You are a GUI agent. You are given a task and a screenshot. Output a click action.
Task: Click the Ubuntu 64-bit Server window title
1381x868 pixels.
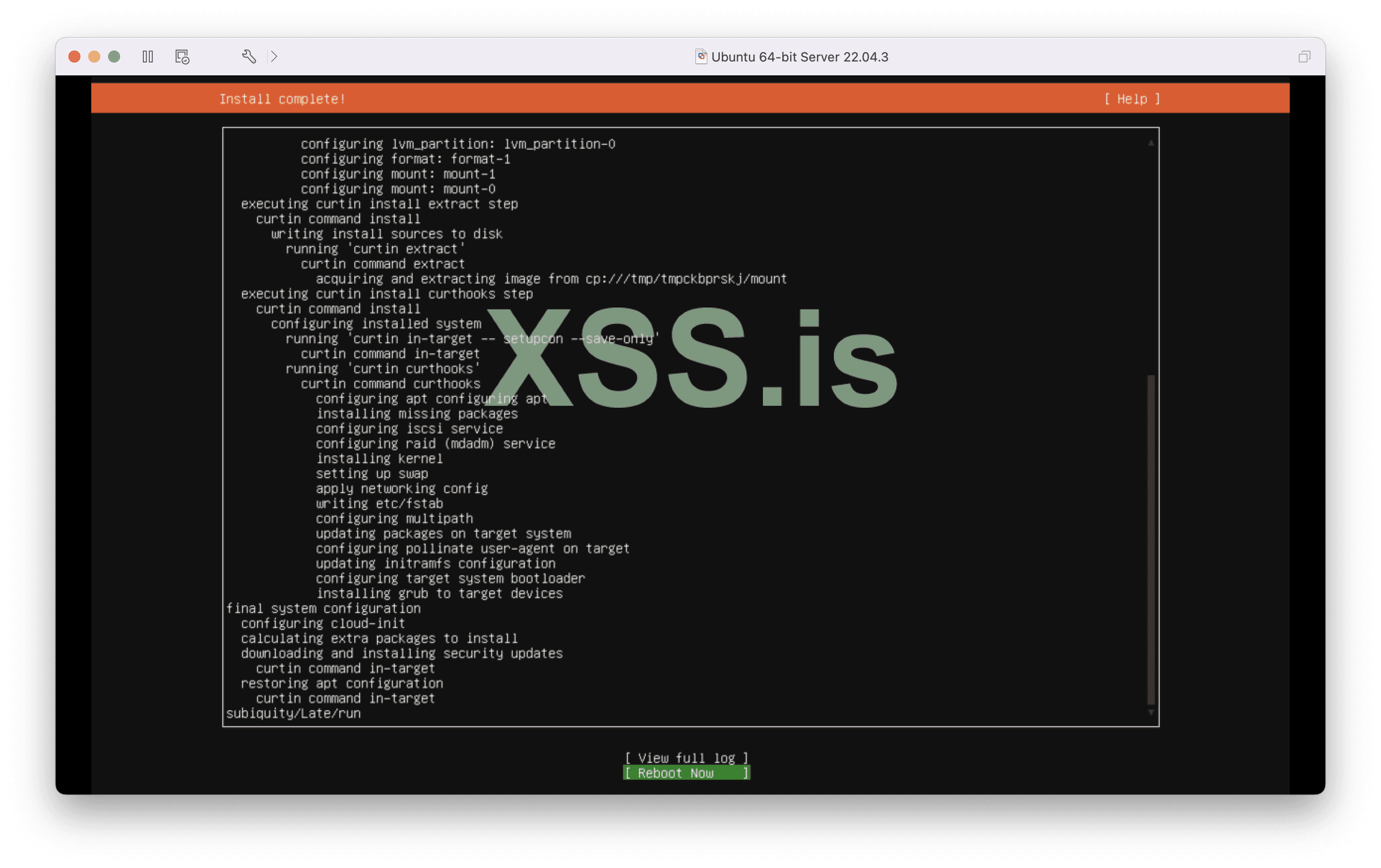click(799, 57)
